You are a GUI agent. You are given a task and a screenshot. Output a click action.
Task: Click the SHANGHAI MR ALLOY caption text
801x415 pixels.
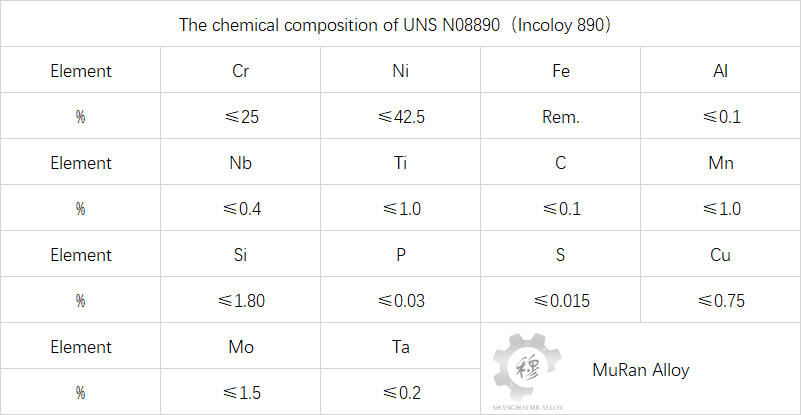point(528,407)
